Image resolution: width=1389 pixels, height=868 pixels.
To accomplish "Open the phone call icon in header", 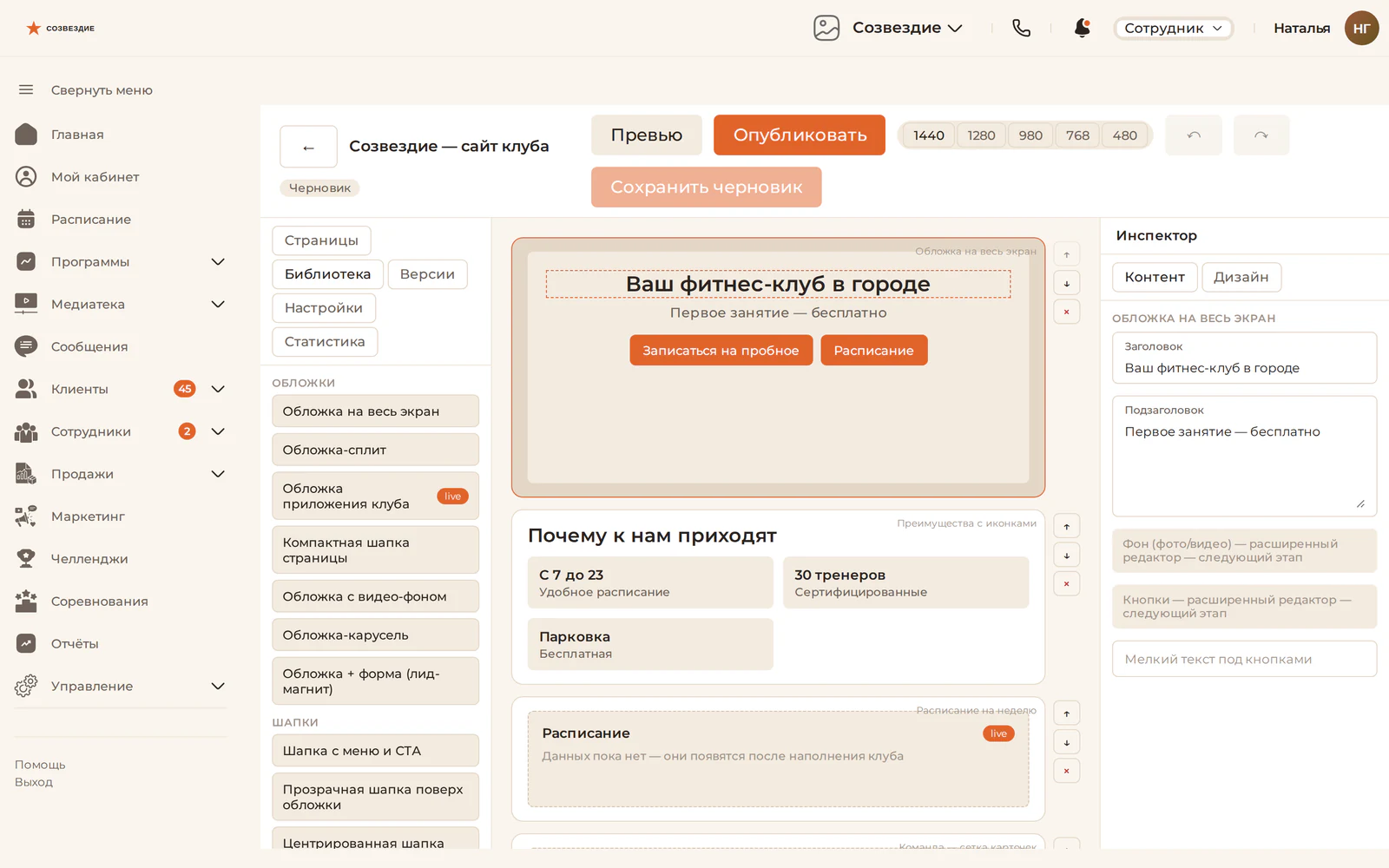I will click(1022, 28).
